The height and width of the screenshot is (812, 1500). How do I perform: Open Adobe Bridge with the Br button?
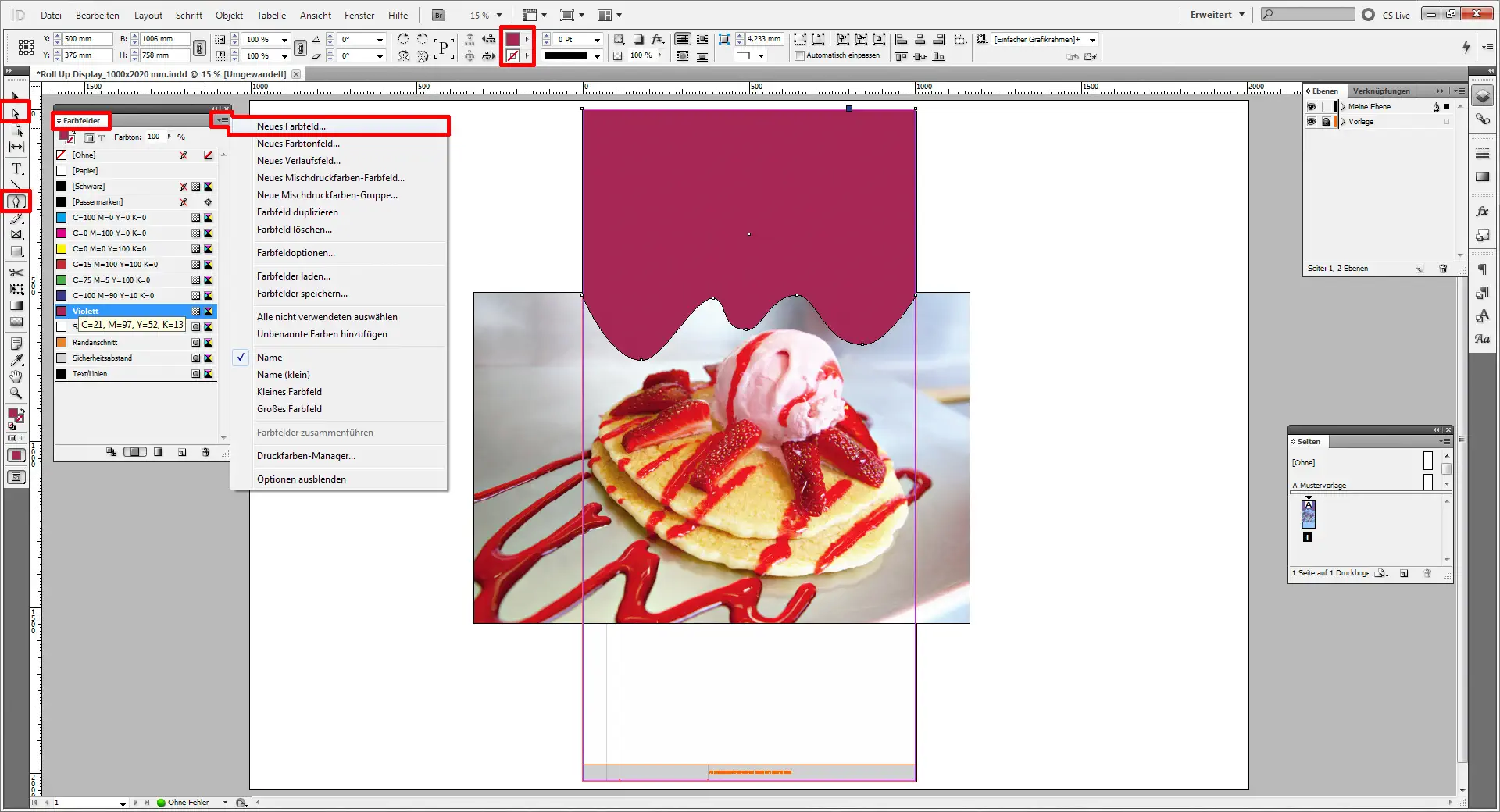coord(438,14)
